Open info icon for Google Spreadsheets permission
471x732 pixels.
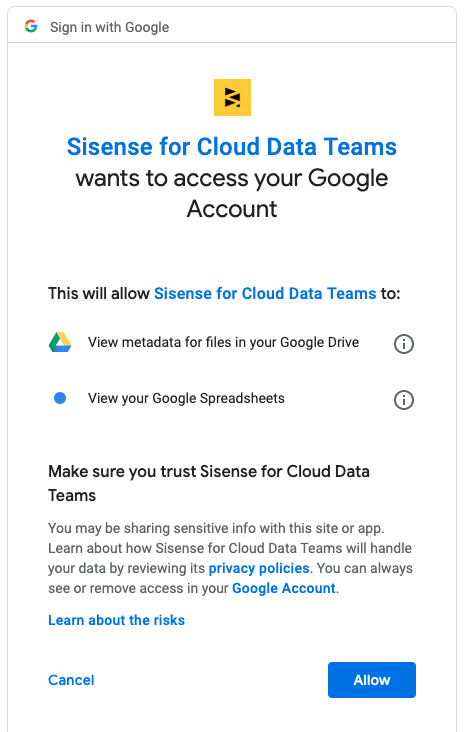(404, 400)
